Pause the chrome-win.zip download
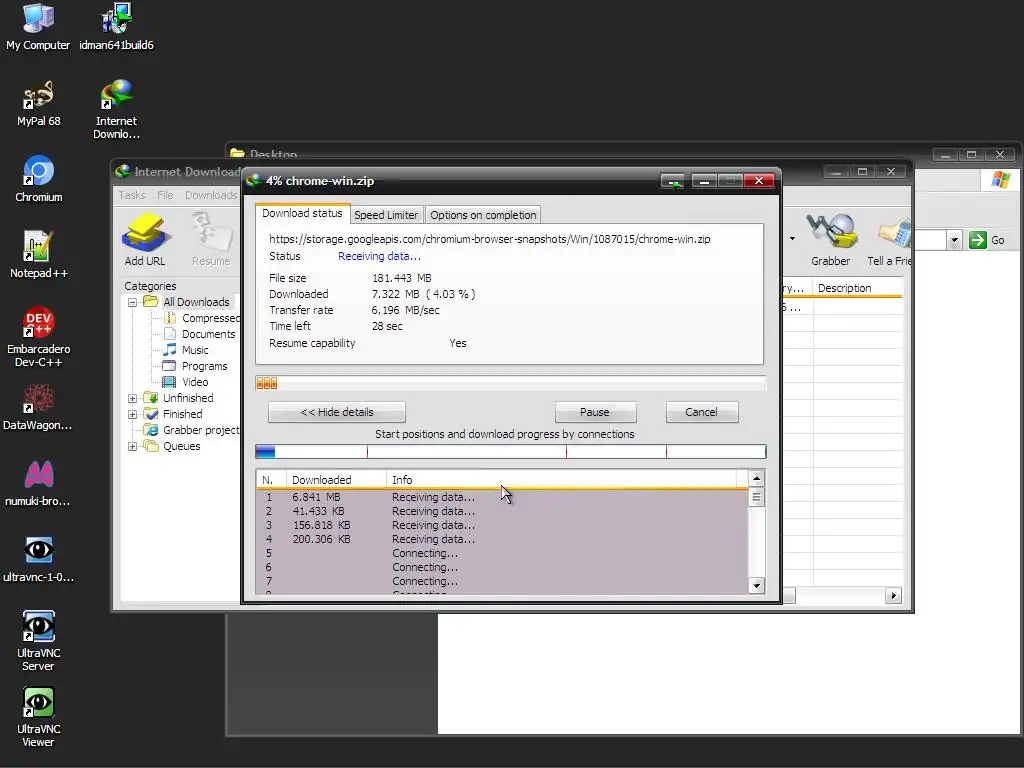The height and width of the screenshot is (768, 1024). pyautogui.click(x=595, y=412)
